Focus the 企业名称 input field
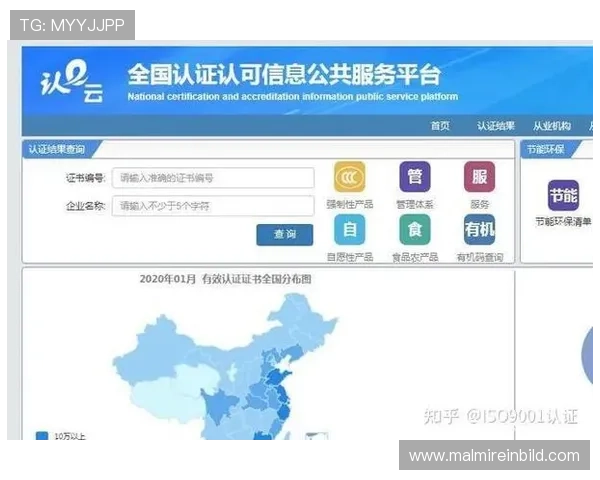 [x=213, y=206]
